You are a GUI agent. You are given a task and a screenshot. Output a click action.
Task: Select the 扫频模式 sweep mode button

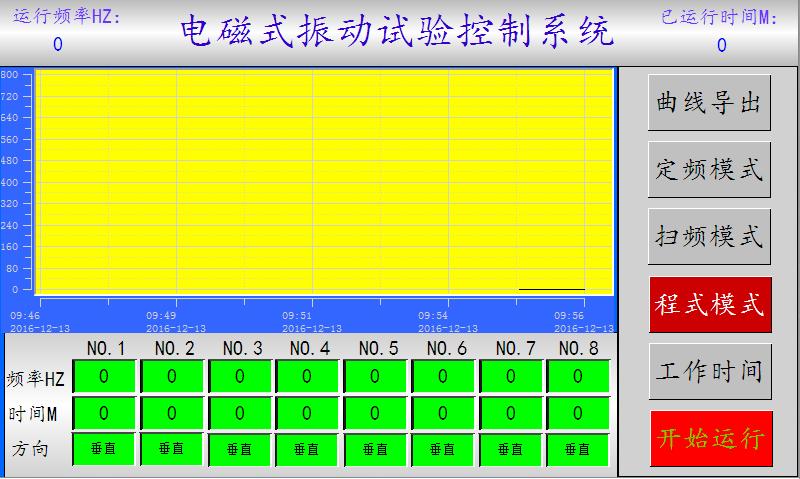point(709,236)
